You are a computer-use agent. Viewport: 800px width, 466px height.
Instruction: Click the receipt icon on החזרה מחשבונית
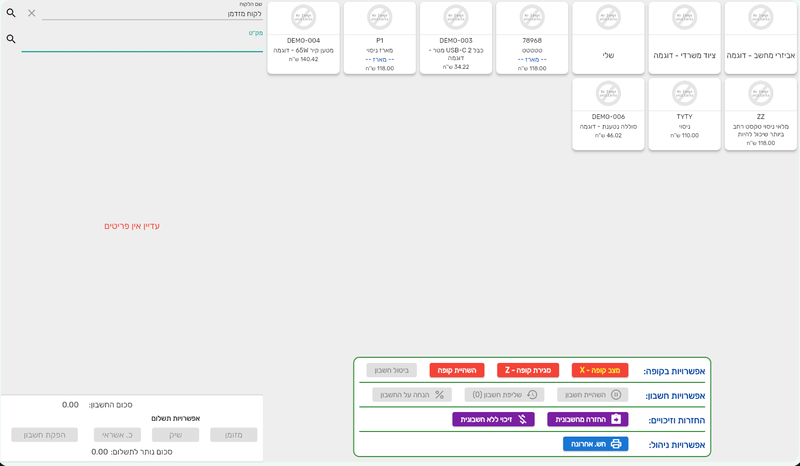[x=616, y=420]
